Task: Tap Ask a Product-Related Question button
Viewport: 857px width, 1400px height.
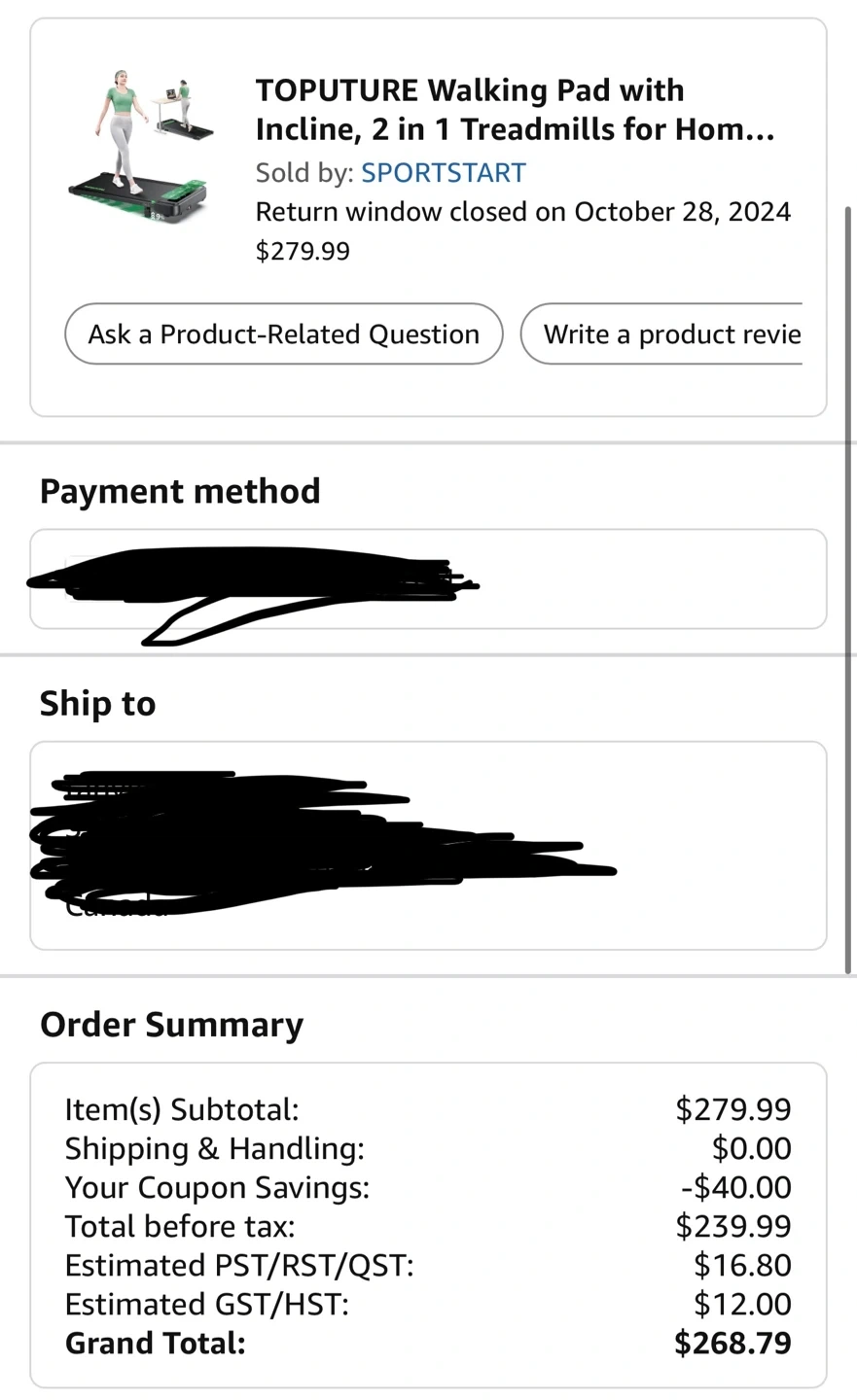Action: click(283, 334)
